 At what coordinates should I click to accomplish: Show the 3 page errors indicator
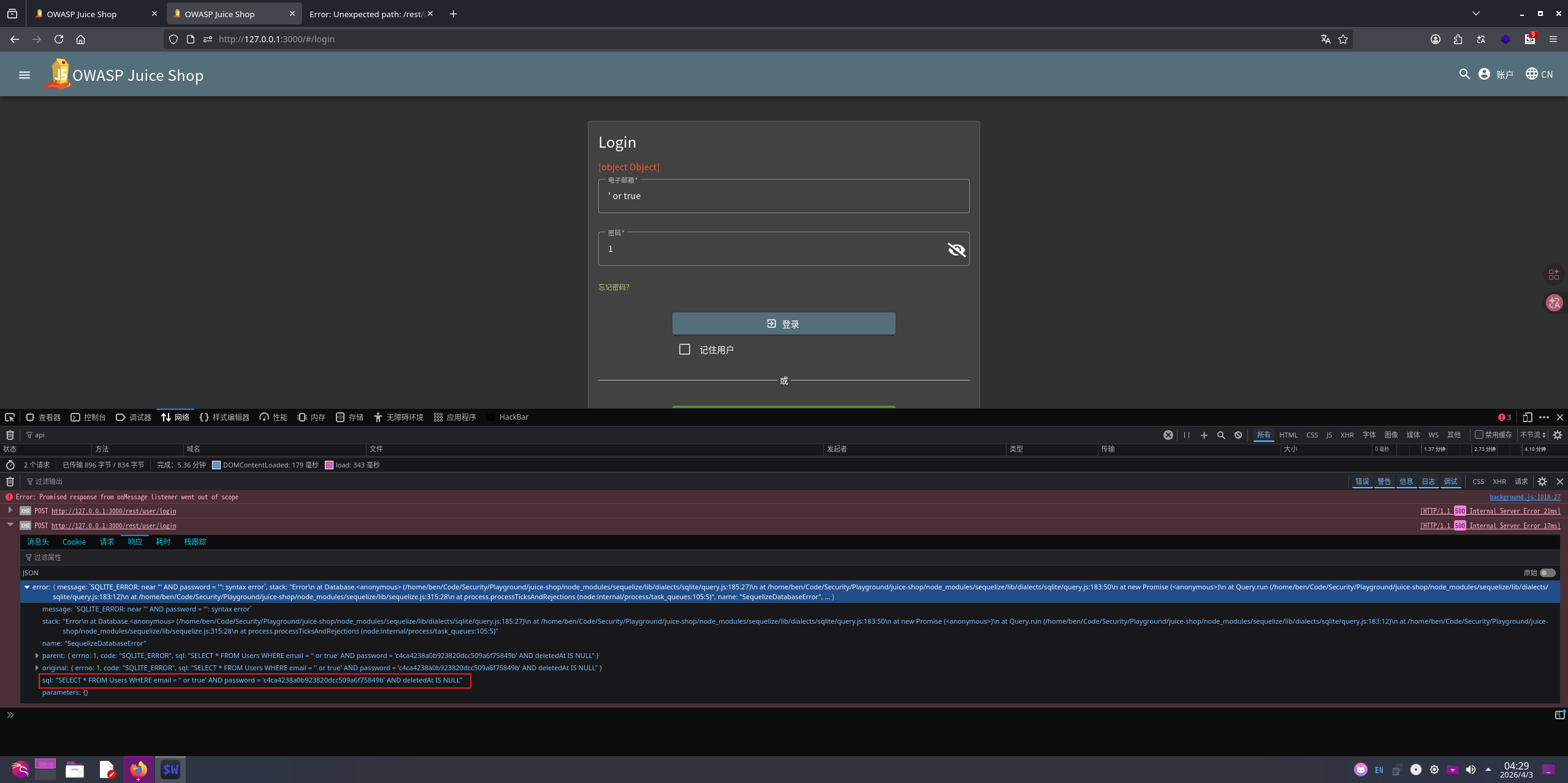point(1504,417)
